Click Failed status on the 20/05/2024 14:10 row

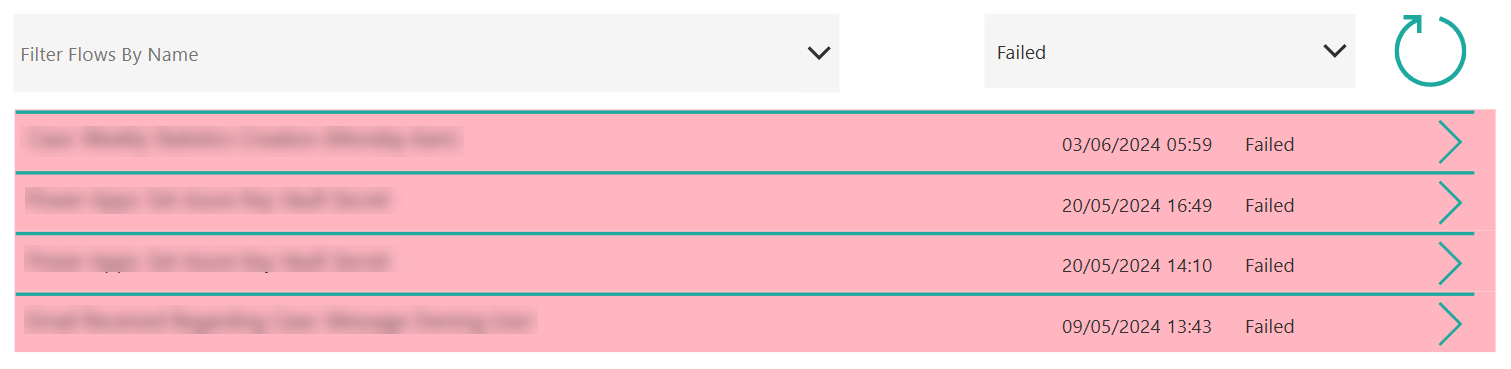pos(1270,266)
